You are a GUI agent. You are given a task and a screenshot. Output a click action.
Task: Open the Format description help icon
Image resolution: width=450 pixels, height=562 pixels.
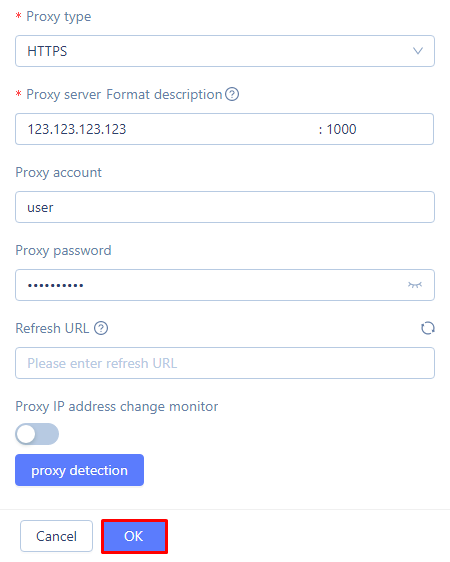(232, 94)
